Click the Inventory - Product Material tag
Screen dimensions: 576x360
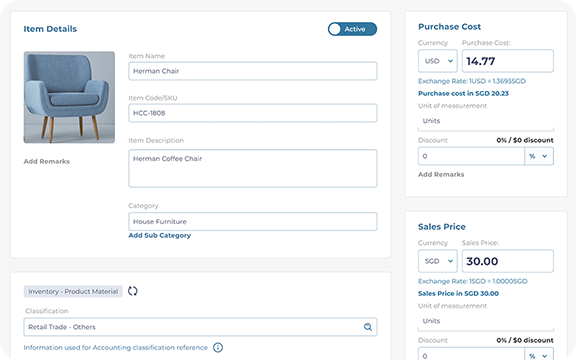click(73, 291)
